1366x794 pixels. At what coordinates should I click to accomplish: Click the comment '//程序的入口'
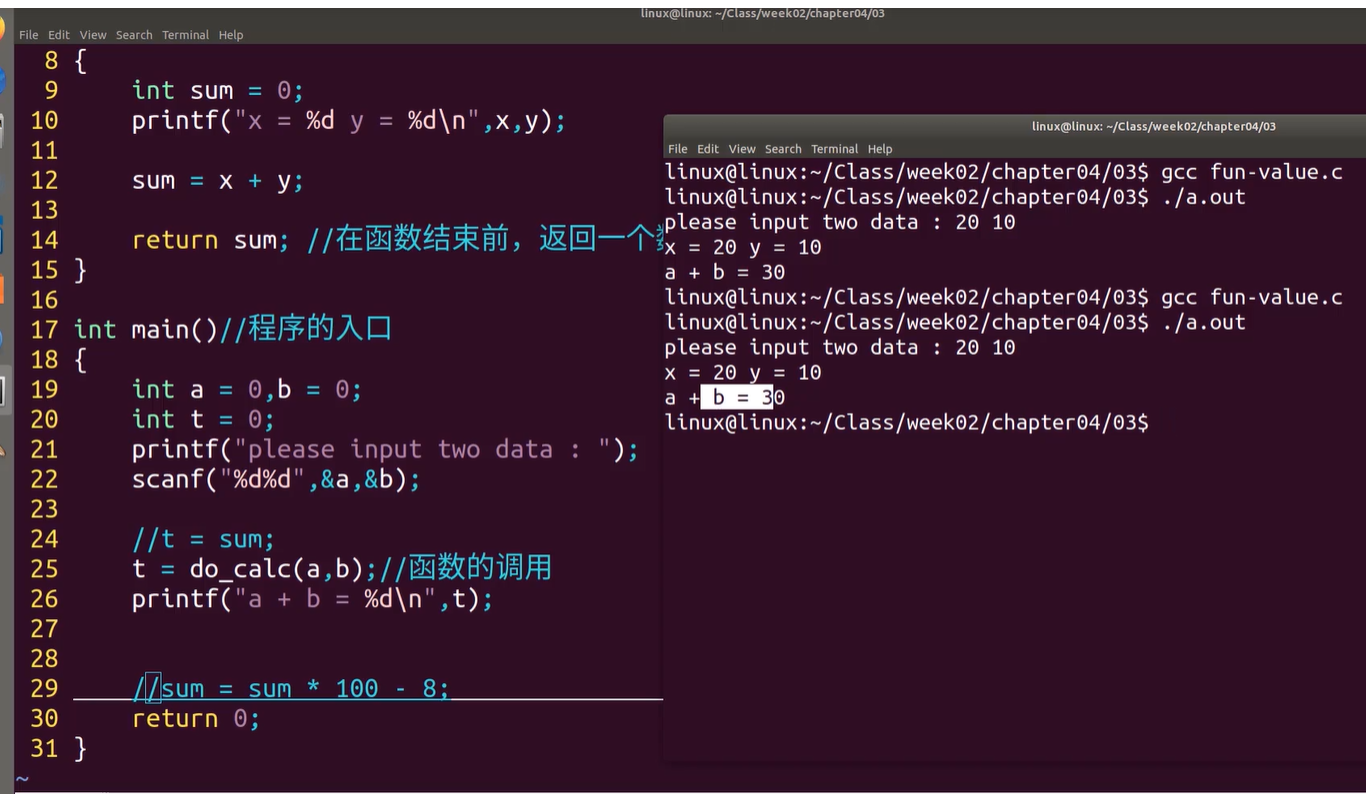[x=305, y=329]
